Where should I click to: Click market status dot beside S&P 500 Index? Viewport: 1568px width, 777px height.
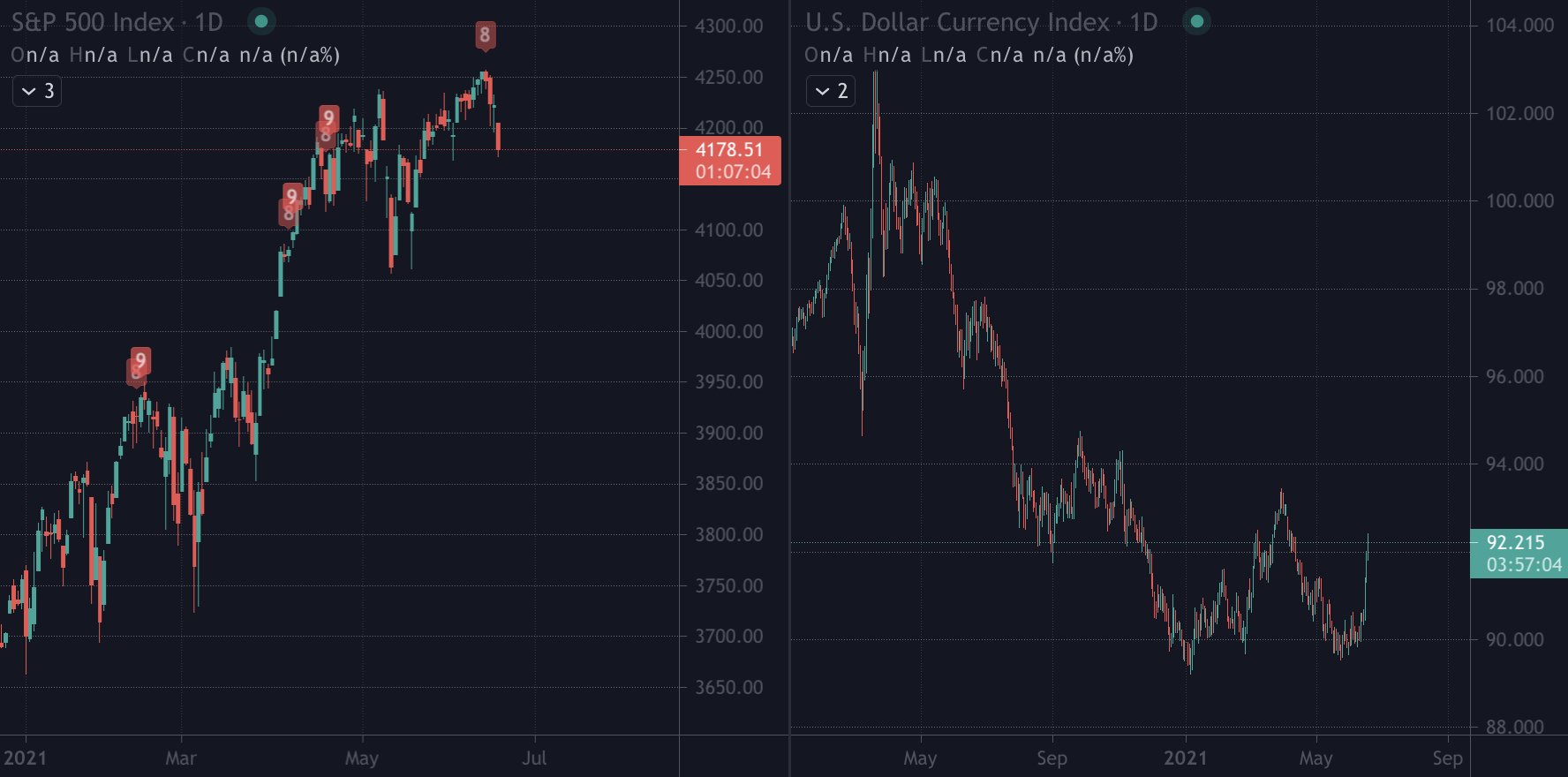click(x=260, y=21)
